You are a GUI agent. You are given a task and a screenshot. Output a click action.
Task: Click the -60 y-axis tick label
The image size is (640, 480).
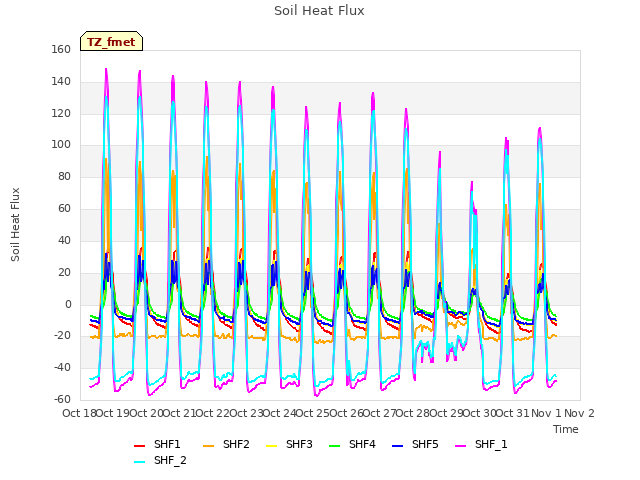[x=62, y=400]
